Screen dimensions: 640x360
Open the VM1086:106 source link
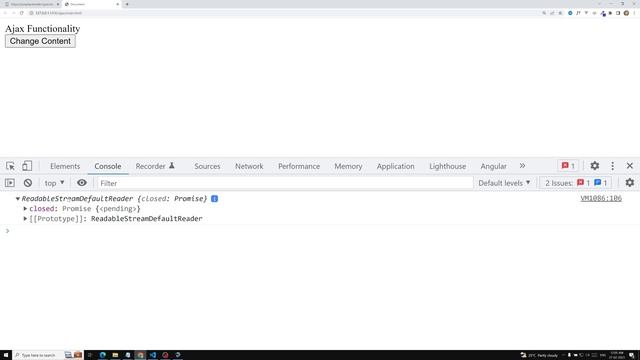601,198
